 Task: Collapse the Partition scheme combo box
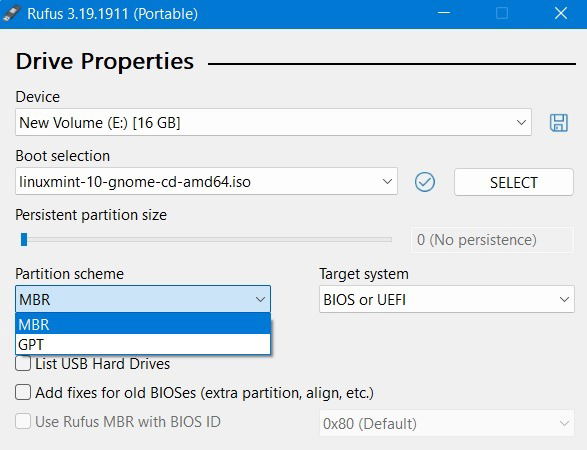coord(143,299)
